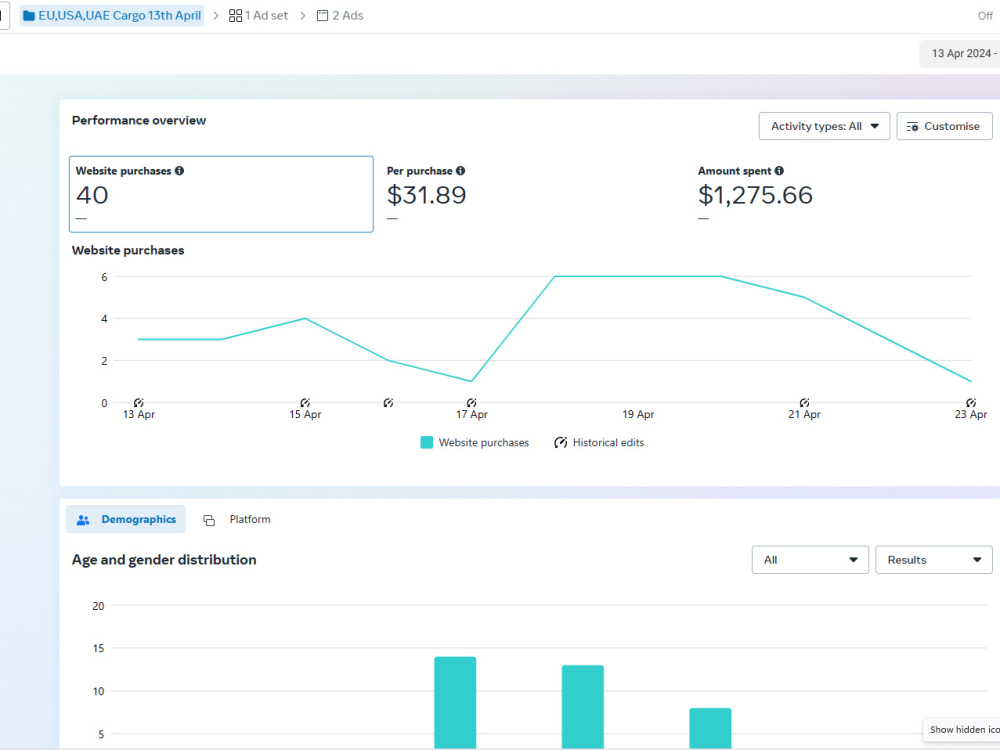Screen dimensions: 1000x750
Task: Click the Show hidden icons tooltip
Action: (963, 730)
